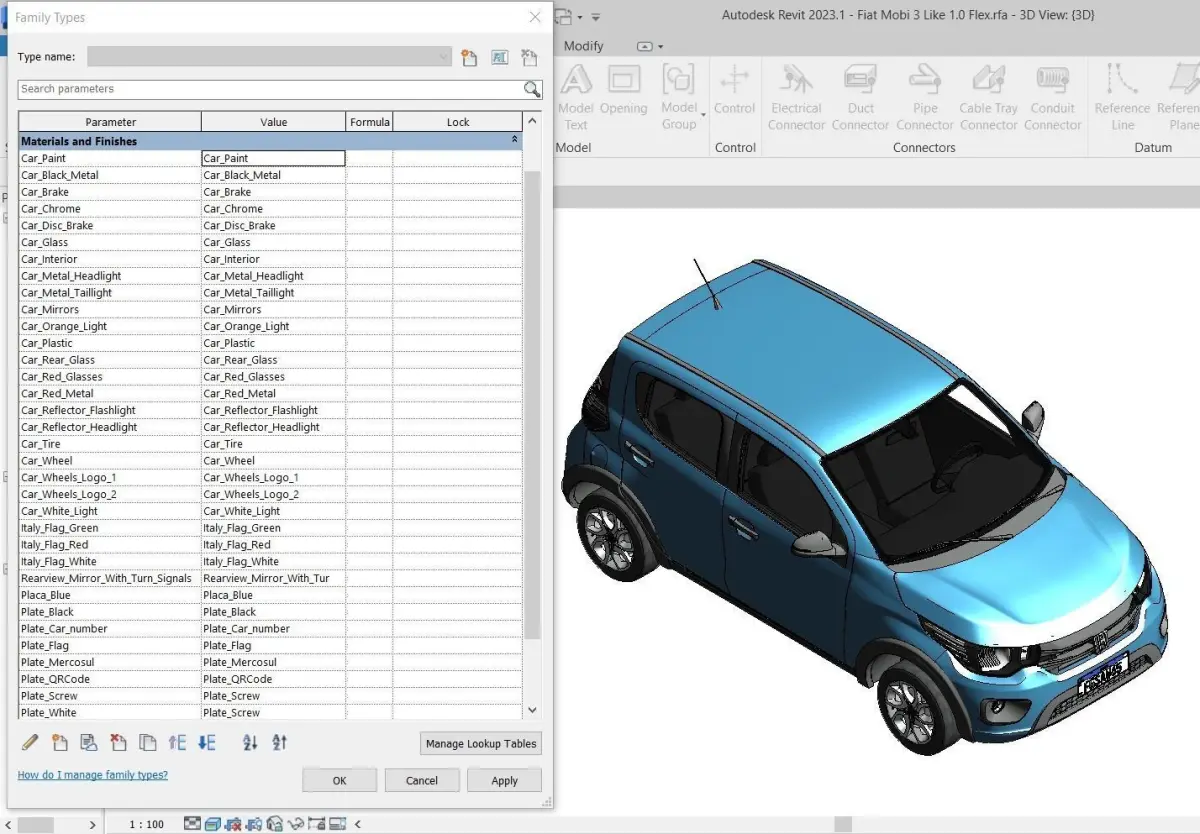This screenshot has width=1200, height=834.
Task: Click the Rename Type icon beside Type name
Action: [x=499, y=58]
